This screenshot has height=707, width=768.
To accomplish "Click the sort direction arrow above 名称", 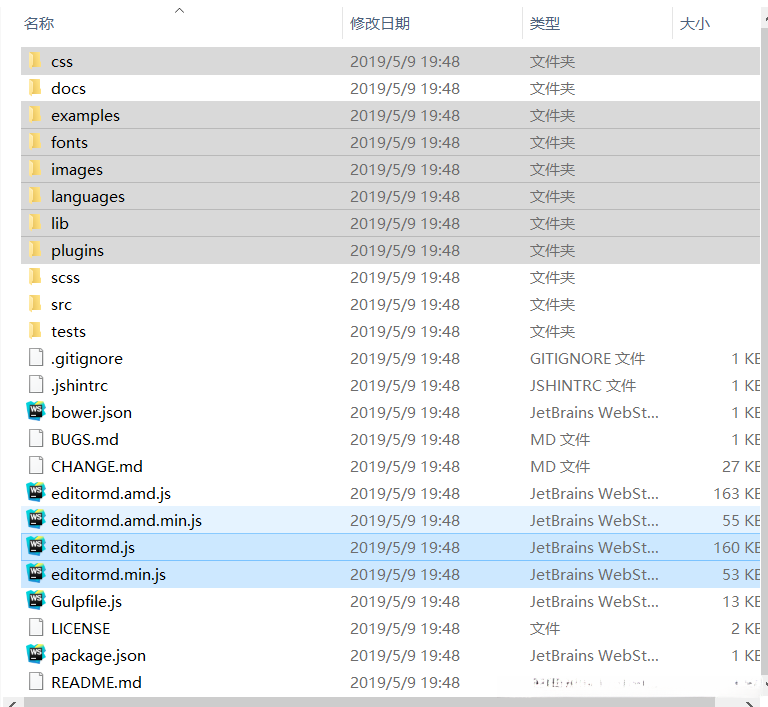I will coord(180,10).
